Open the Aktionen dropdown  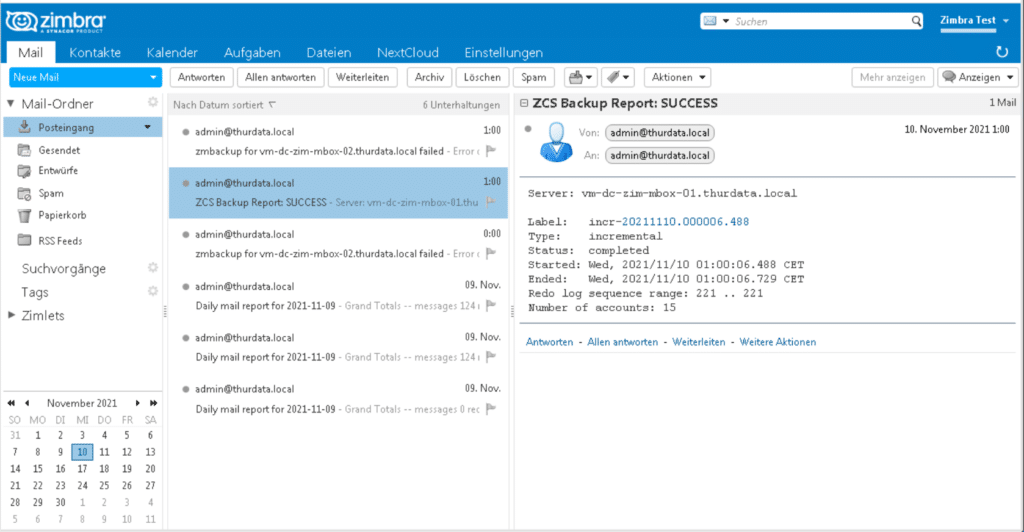[x=678, y=77]
